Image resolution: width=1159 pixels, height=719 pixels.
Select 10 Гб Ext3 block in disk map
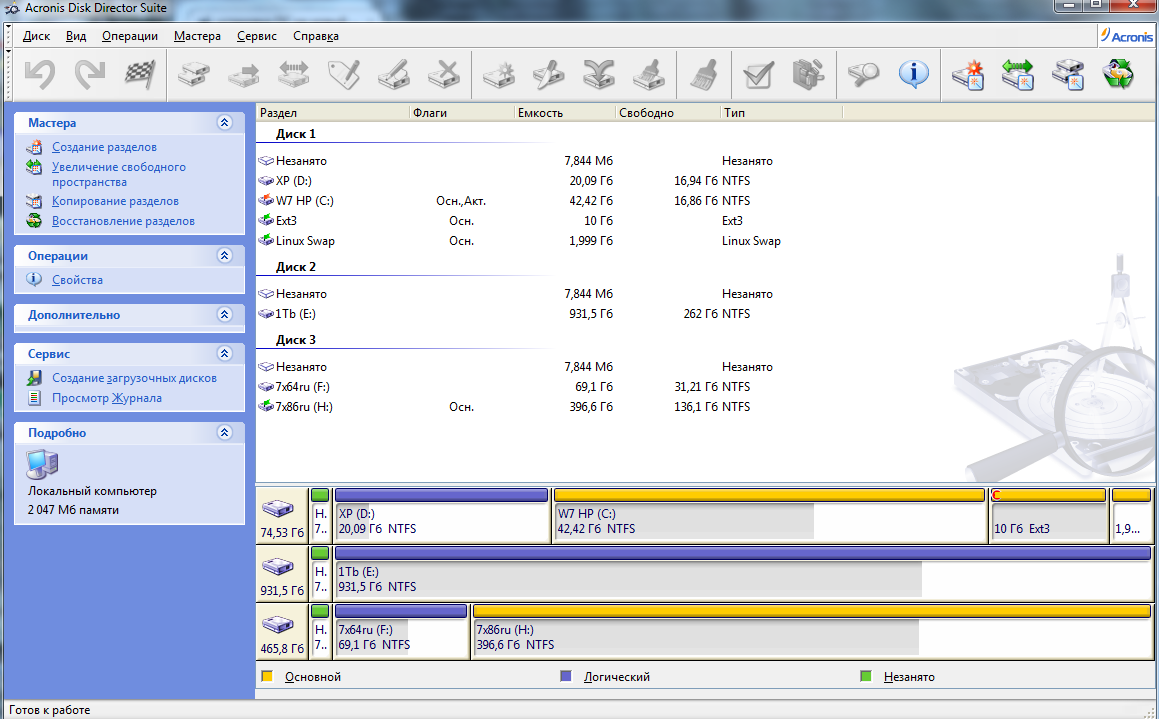[1048, 515]
